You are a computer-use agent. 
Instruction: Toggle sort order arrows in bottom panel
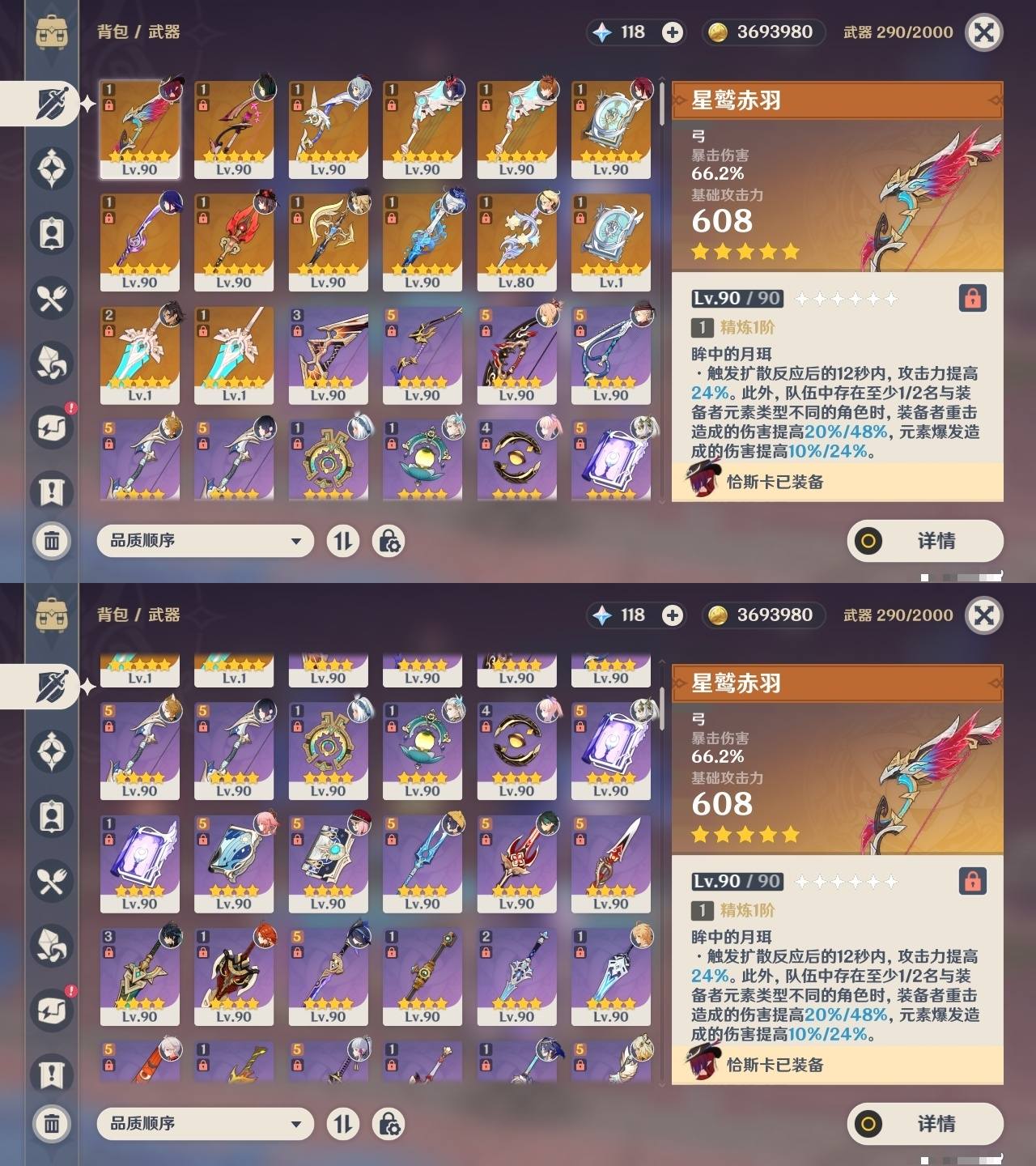tap(343, 1124)
